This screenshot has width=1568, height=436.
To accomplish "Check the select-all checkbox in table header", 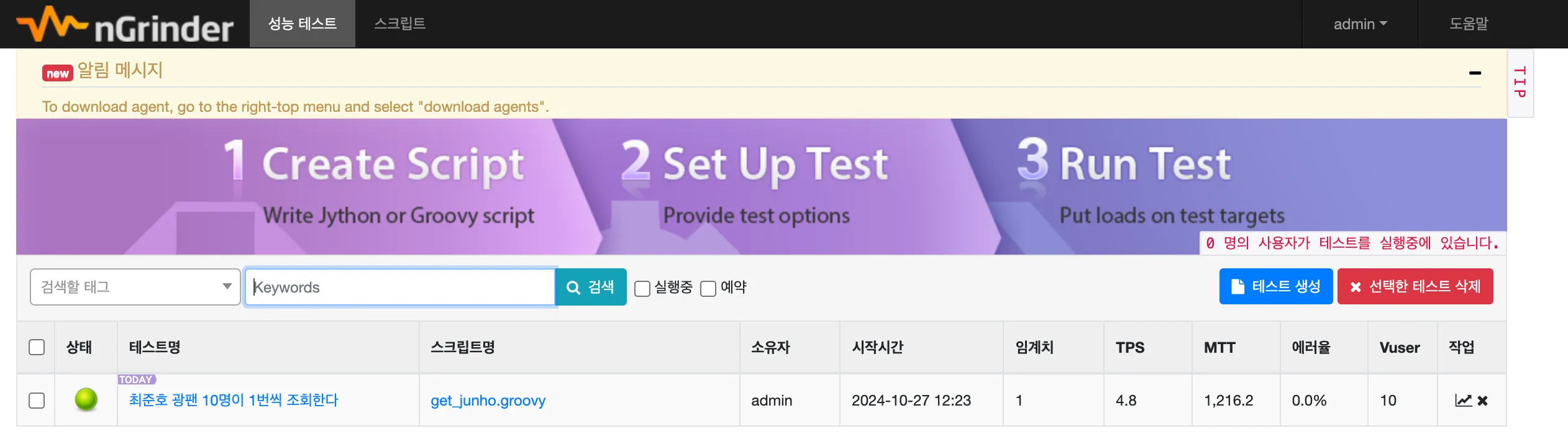I will (x=37, y=347).
